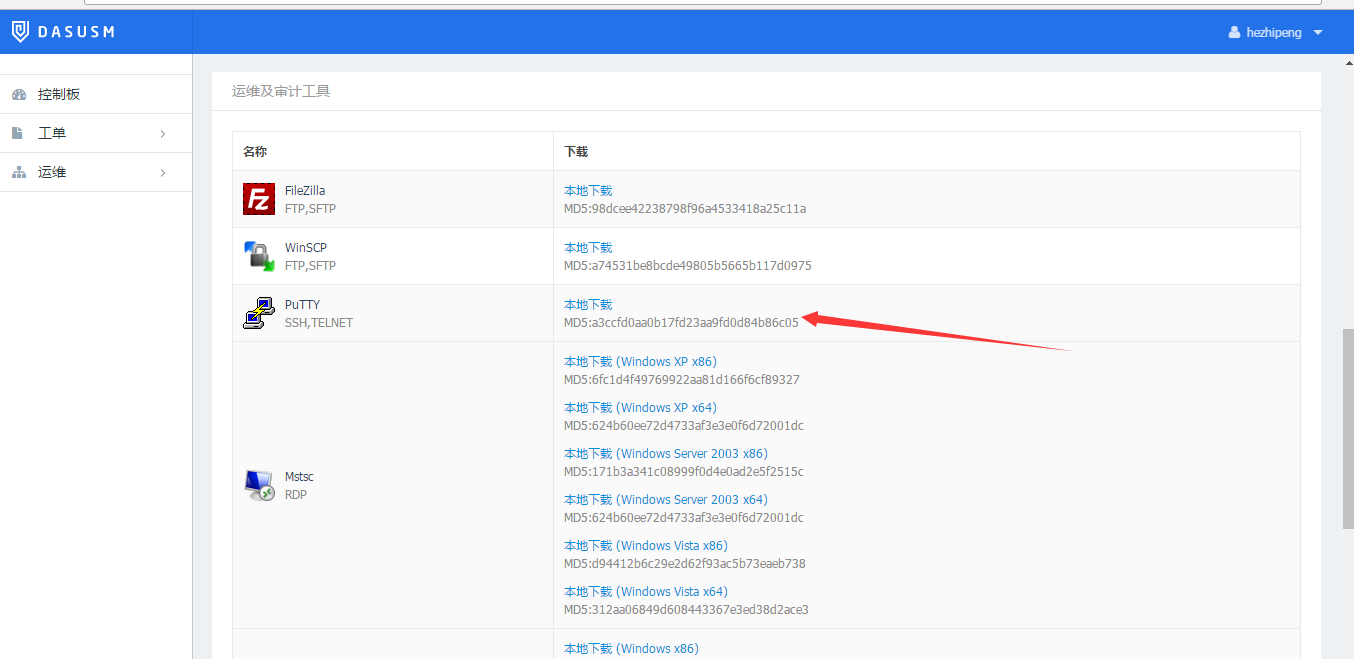The width and height of the screenshot is (1354, 659).
Task: Download Mstsc for Windows Server 2003 x86
Action: point(666,453)
